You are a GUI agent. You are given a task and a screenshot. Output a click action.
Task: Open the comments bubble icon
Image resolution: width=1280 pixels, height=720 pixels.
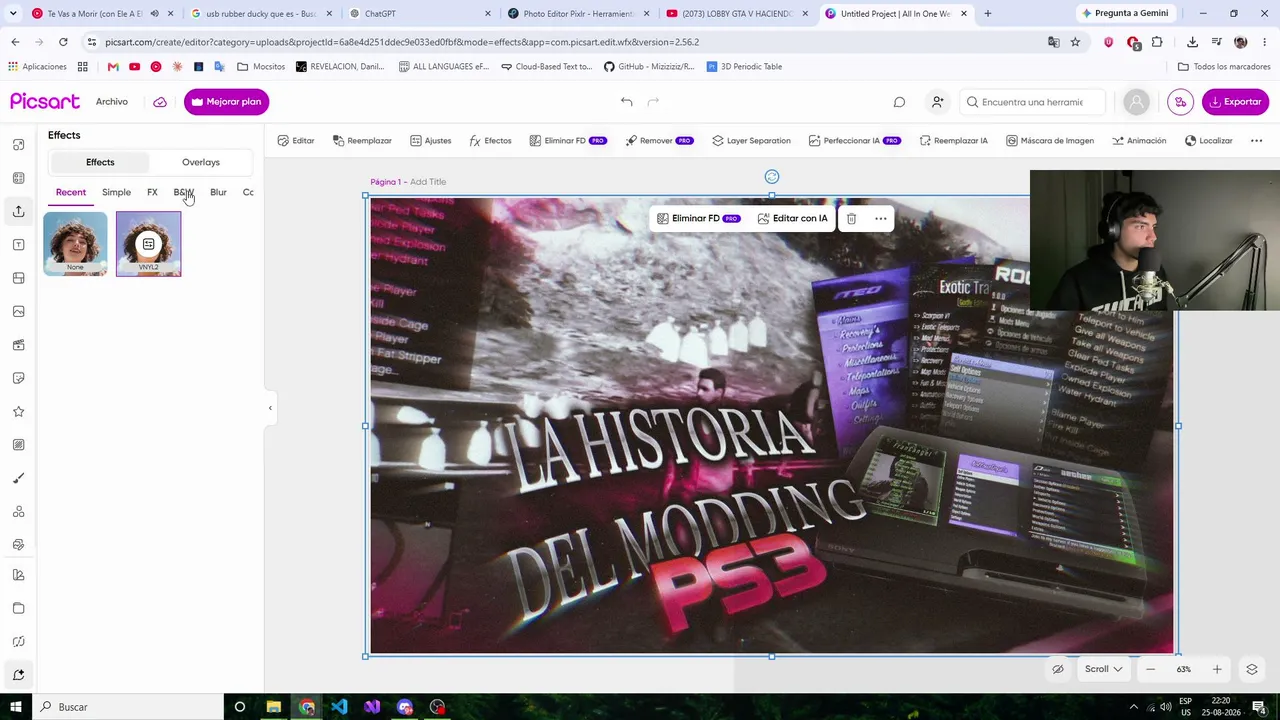[899, 102]
